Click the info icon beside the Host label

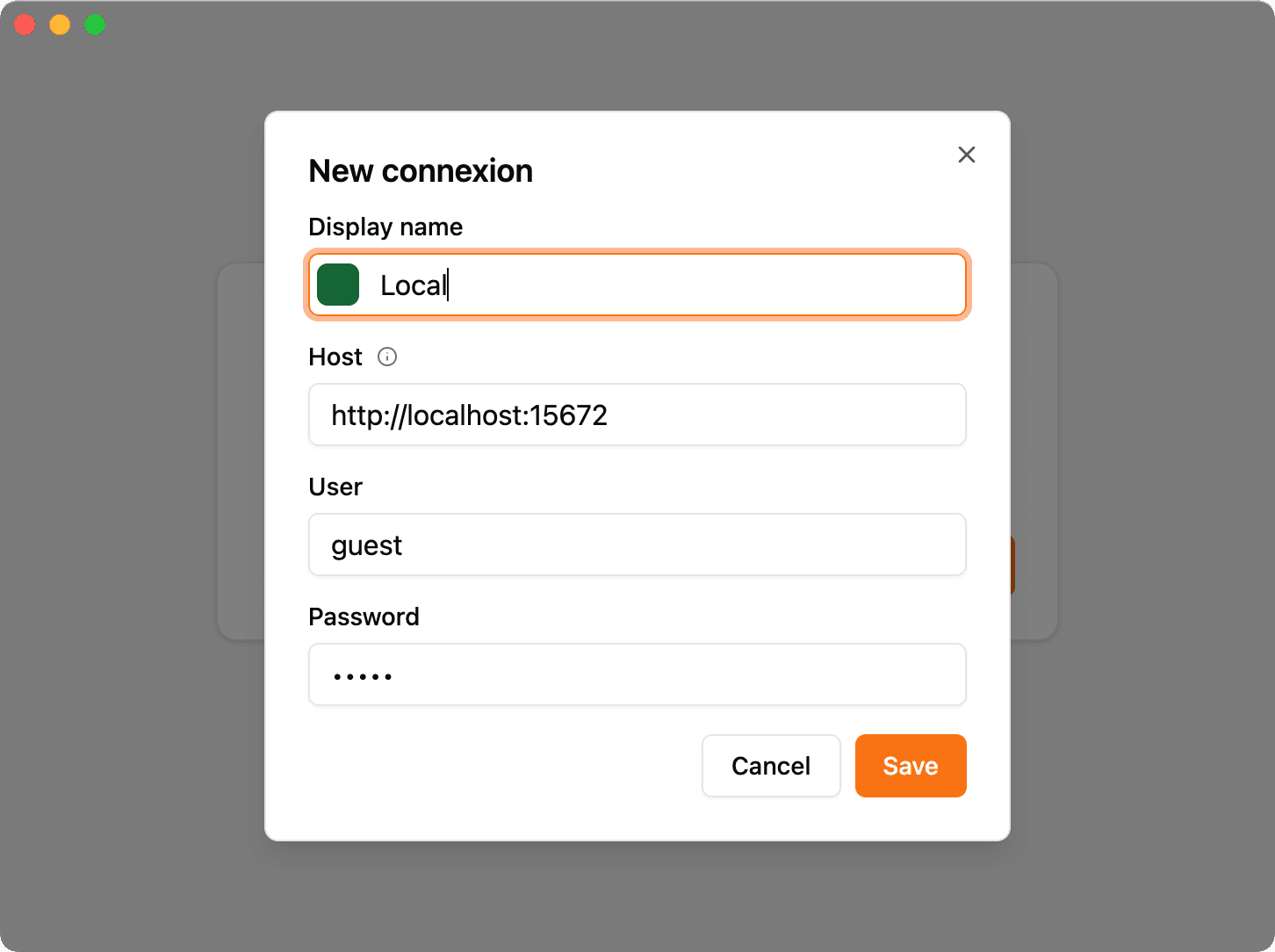[387, 357]
